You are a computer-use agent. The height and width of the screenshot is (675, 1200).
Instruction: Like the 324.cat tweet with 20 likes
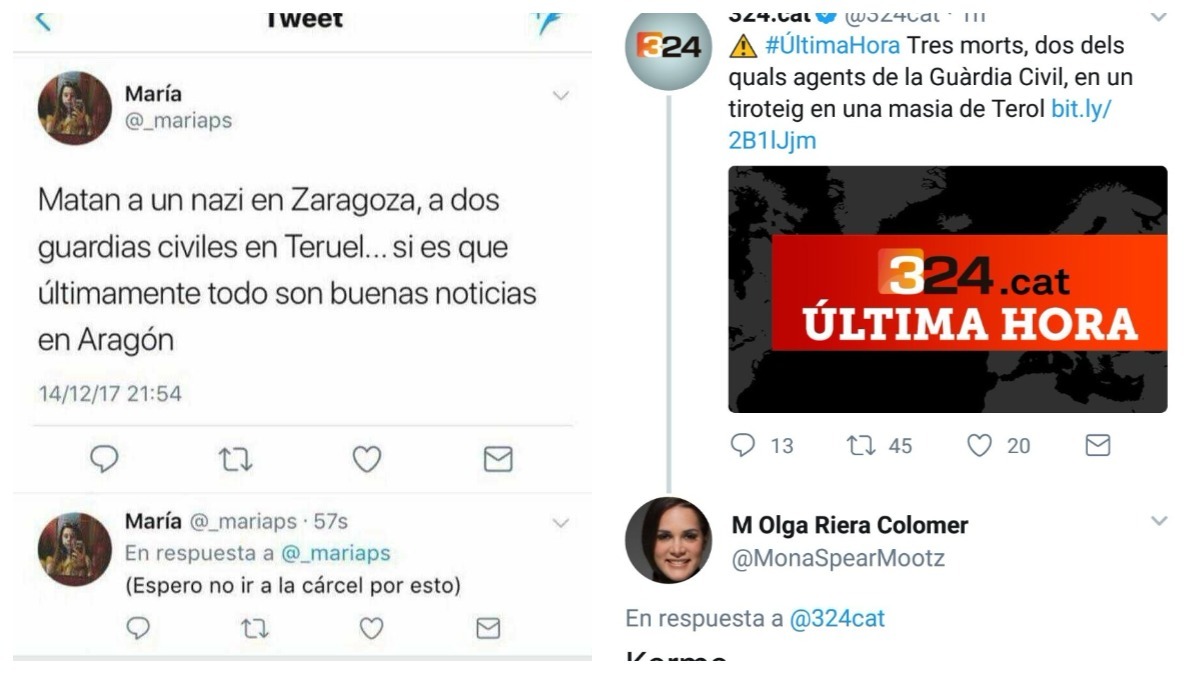point(979,445)
